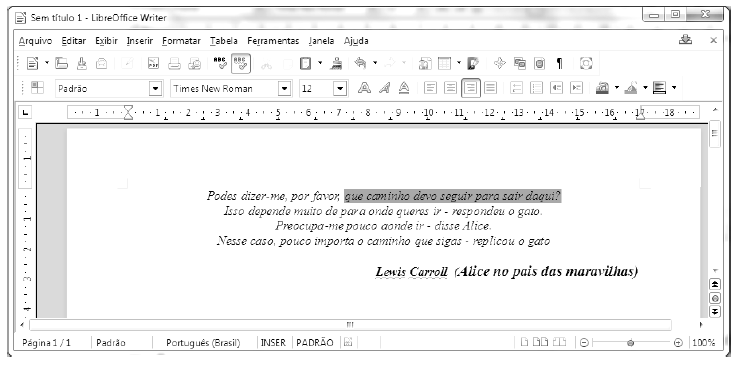The image size is (737, 366).
Task: Insert a table with the Table grid icon
Action: [x=445, y=63]
